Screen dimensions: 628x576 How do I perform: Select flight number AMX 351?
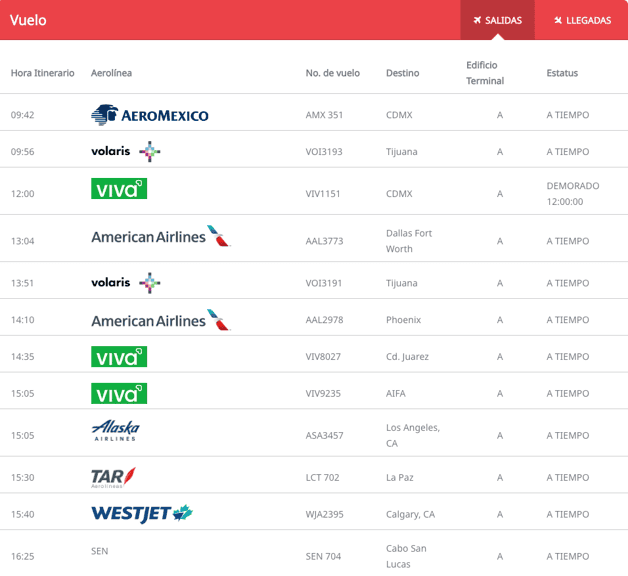[324, 115]
